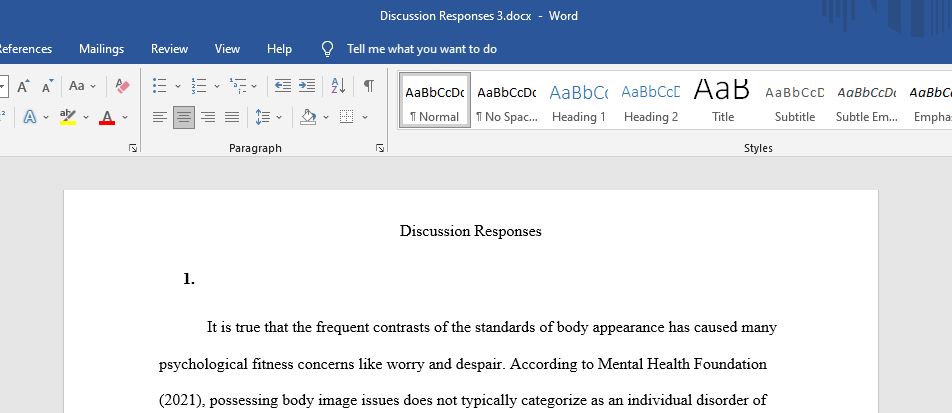Open the Paragraph settings dialog launcher

(x=380, y=148)
